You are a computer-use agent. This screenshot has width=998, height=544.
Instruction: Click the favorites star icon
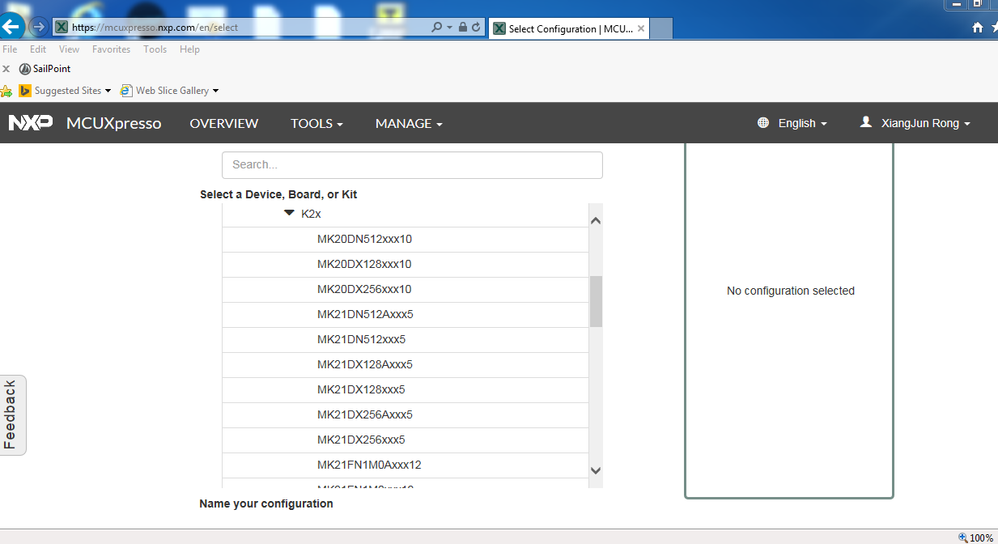click(6, 91)
